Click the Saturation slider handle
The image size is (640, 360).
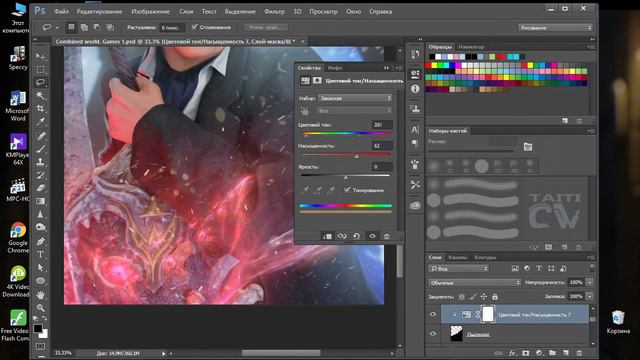pyautogui.click(x=357, y=156)
